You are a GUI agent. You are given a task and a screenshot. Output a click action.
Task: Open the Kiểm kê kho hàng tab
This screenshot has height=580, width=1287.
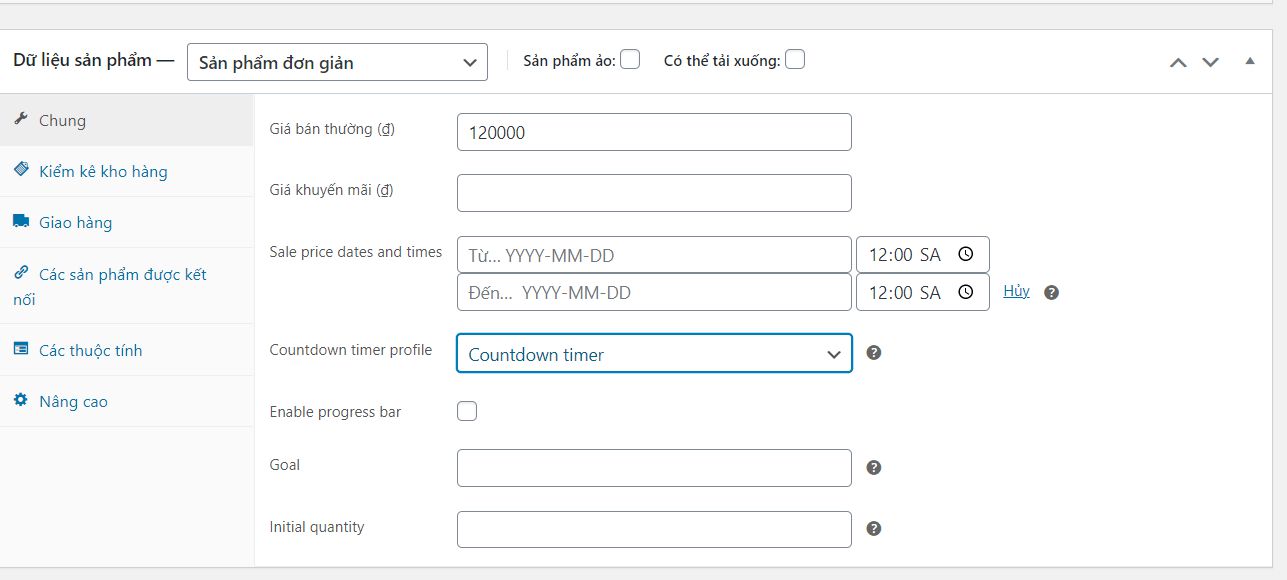pos(103,172)
